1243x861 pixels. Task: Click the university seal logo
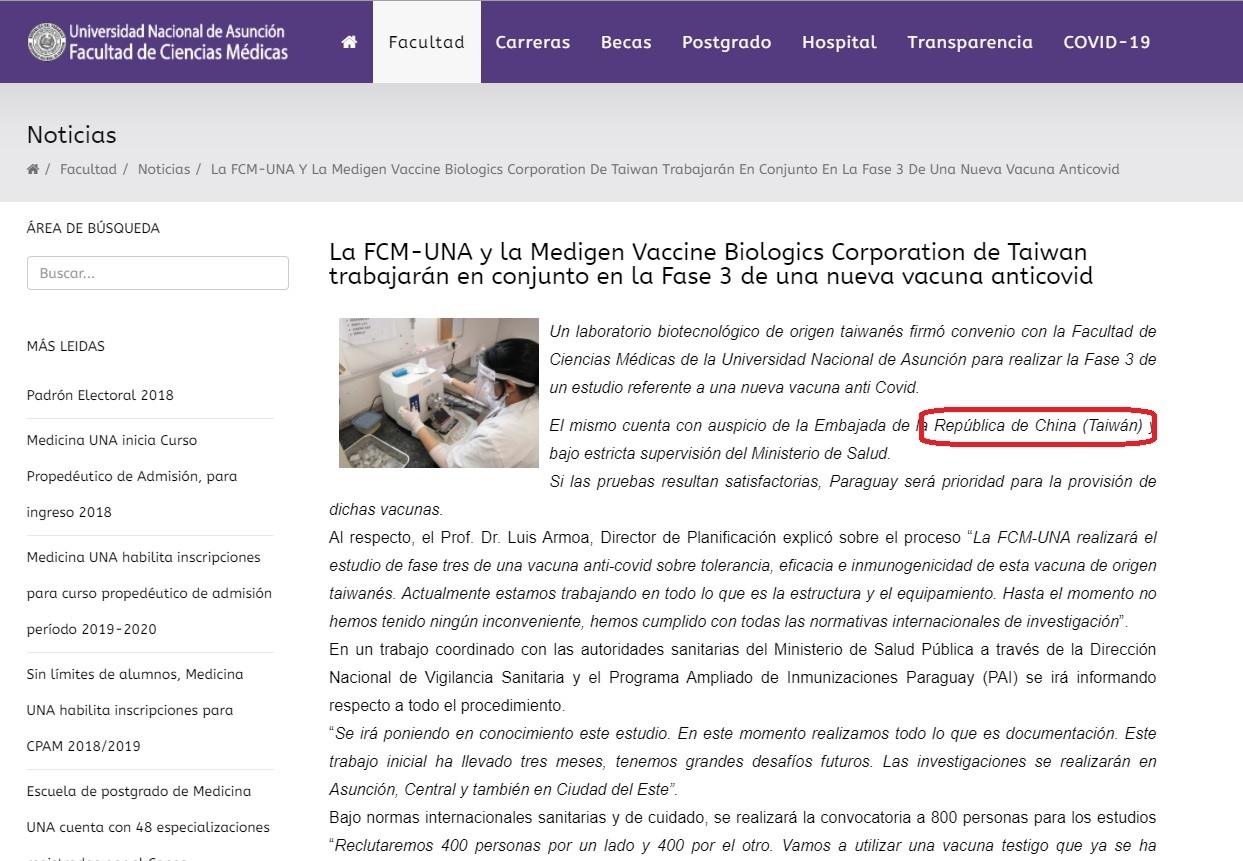45,42
